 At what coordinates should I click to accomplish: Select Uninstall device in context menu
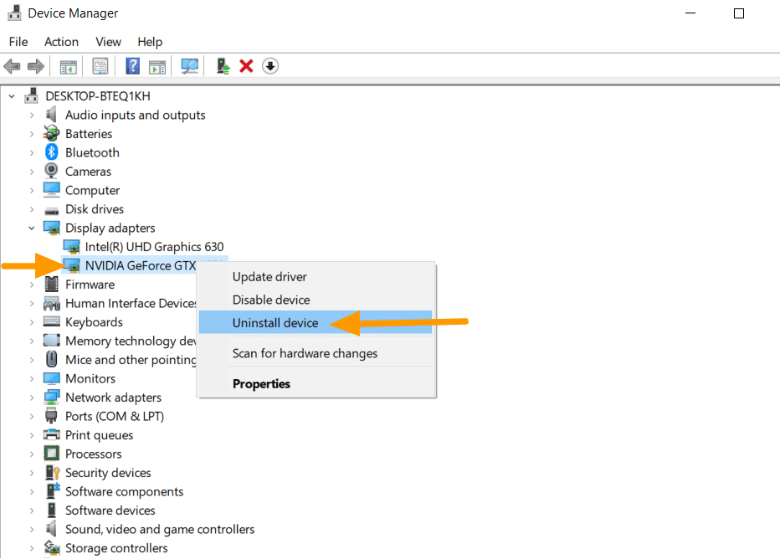click(x=315, y=323)
